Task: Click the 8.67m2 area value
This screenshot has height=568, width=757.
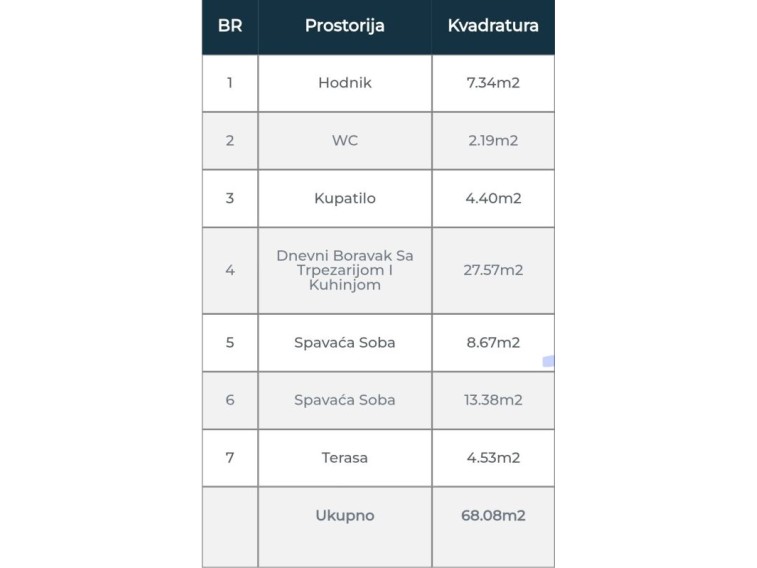Action: tap(493, 342)
